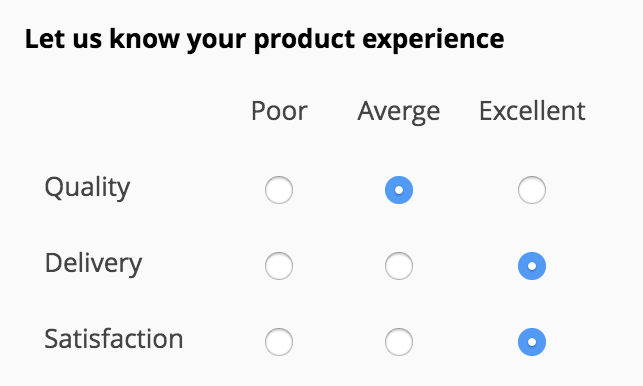Screen dimensions: 643x386
Task: Click the selected Excellent radio for Delivery
Action: click(532, 266)
